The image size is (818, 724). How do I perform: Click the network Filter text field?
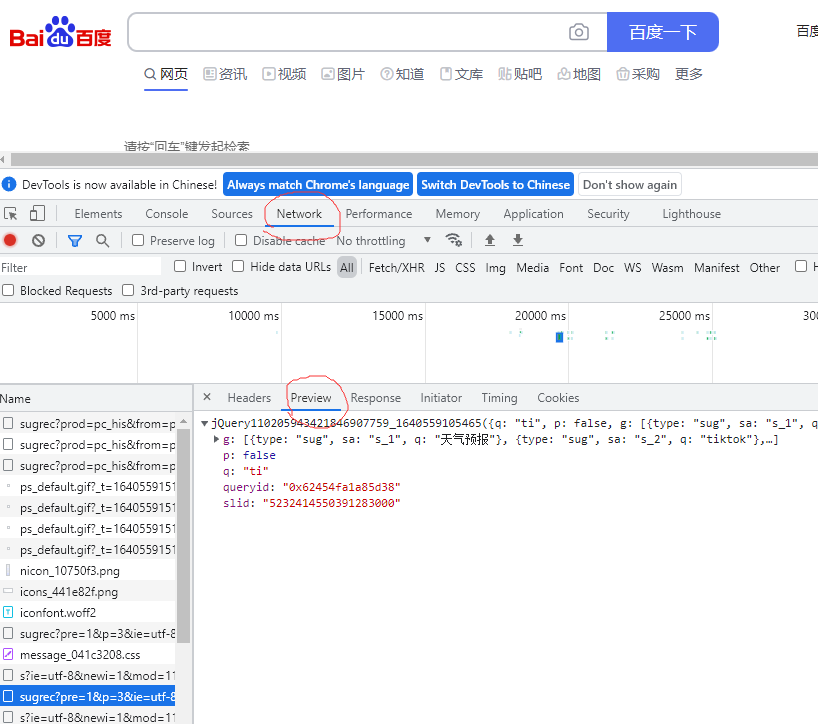pyautogui.click(x=80, y=267)
